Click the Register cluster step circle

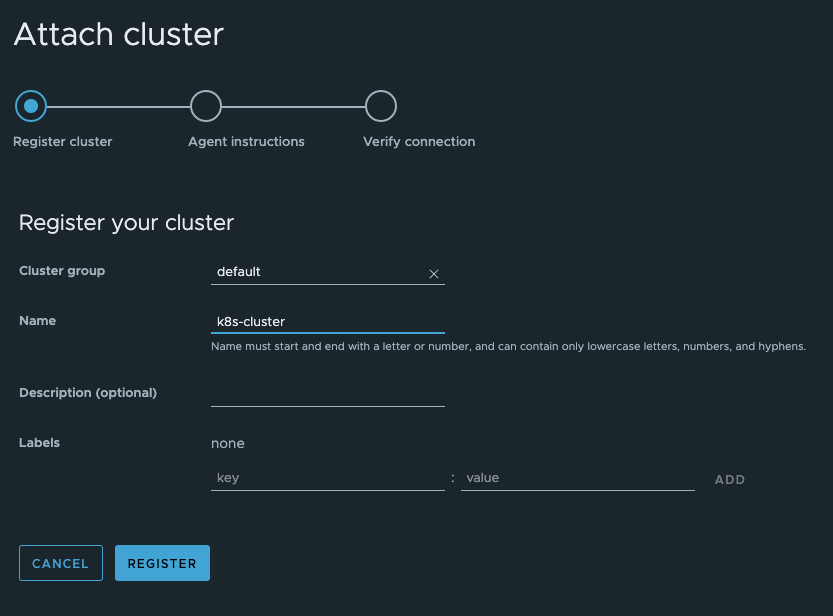point(31,105)
